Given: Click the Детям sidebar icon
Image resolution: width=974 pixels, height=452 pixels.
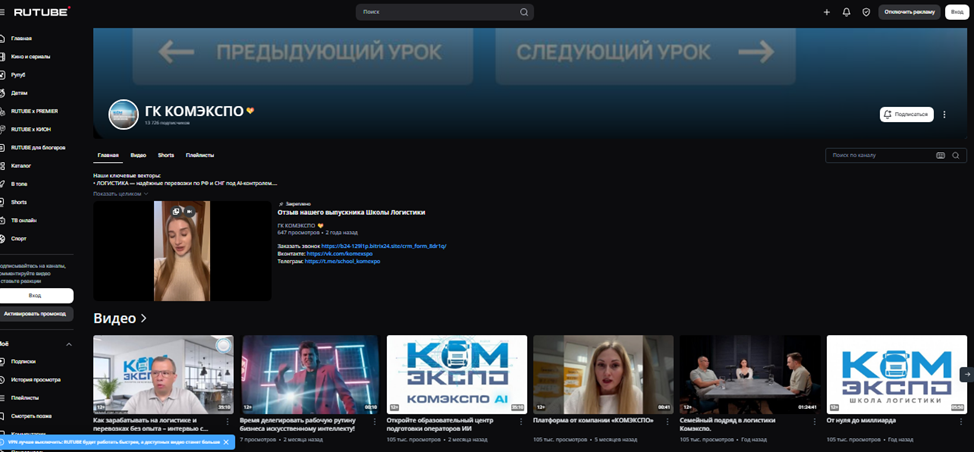Looking at the screenshot, I should [x=2, y=93].
